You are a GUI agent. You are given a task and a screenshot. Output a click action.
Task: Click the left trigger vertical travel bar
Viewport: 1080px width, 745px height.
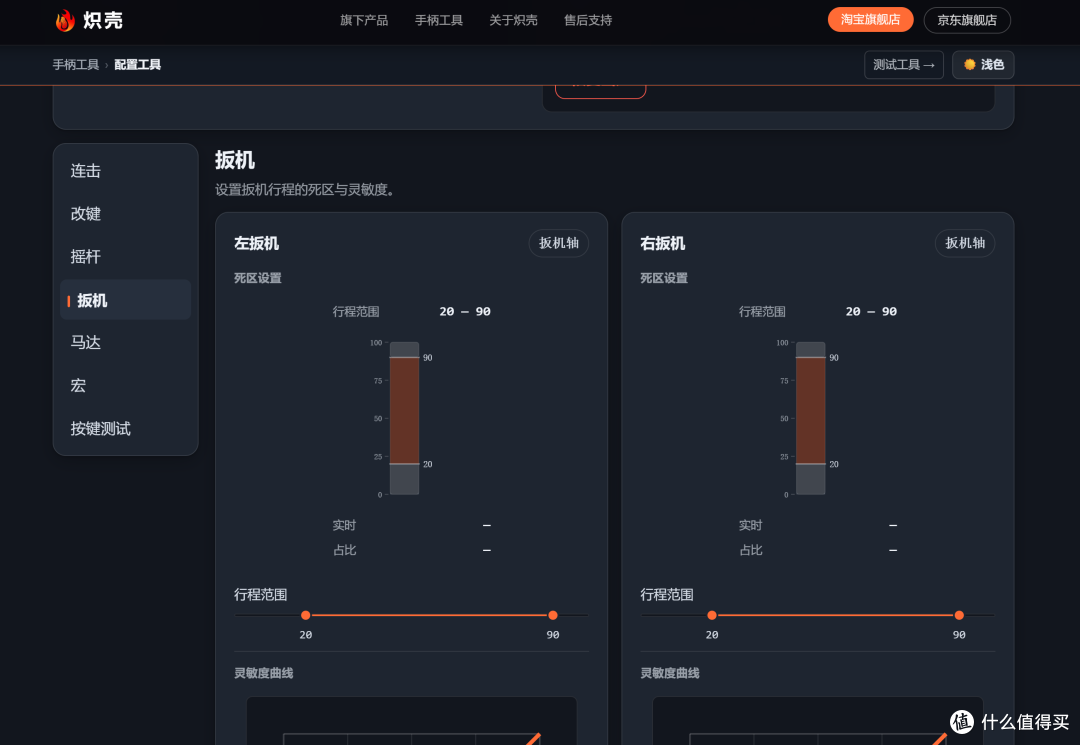coord(404,418)
